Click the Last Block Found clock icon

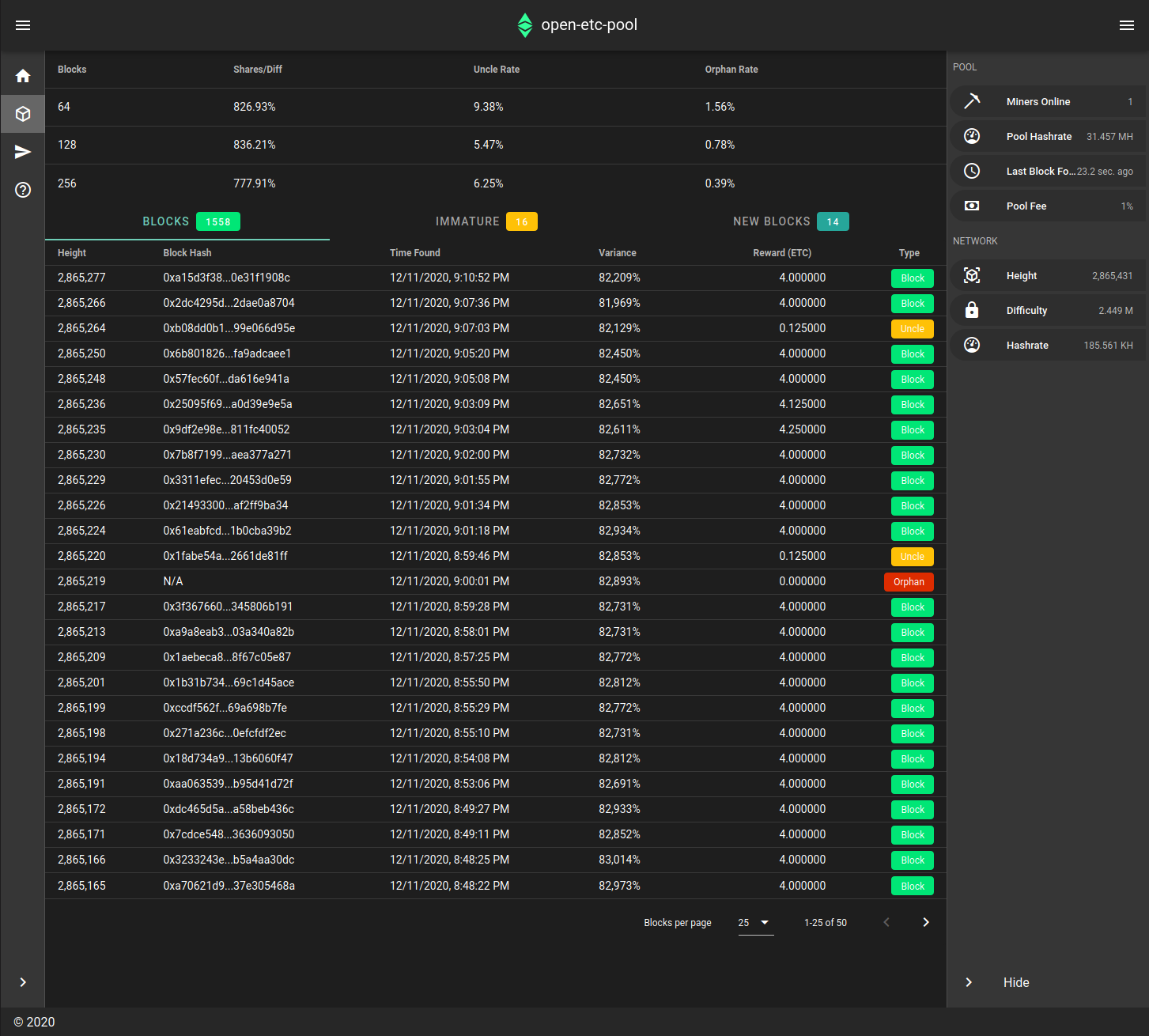[x=972, y=171]
